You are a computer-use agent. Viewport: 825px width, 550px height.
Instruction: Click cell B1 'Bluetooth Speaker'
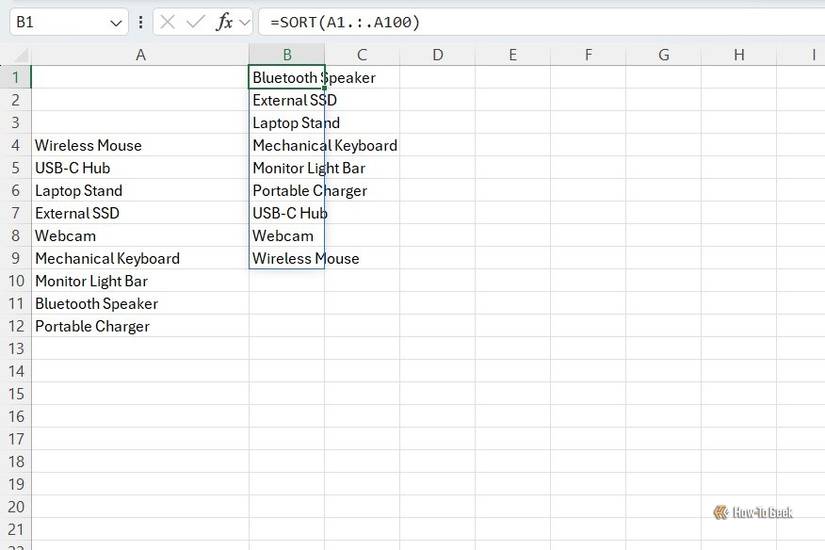click(x=287, y=77)
